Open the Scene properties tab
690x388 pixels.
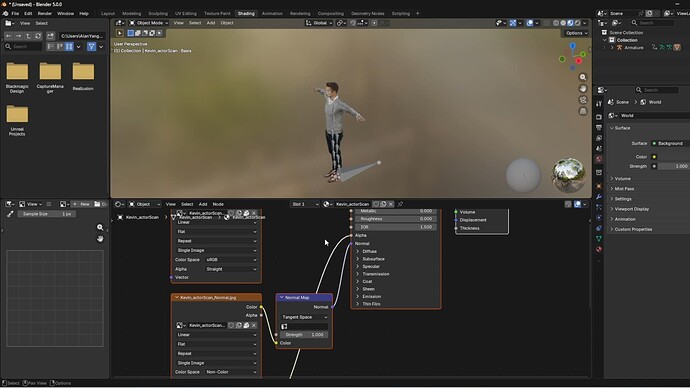pos(598,149)
